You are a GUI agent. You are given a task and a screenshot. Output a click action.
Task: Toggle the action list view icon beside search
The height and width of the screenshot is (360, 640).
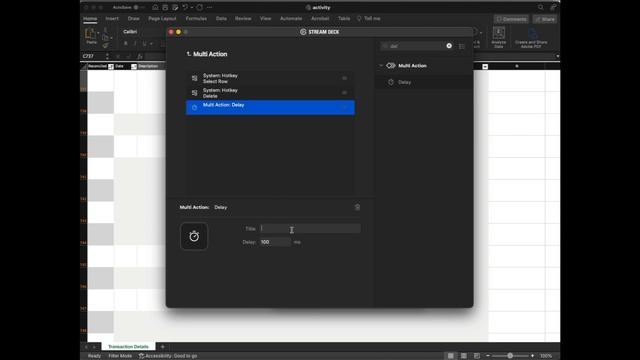click(462, 46)
